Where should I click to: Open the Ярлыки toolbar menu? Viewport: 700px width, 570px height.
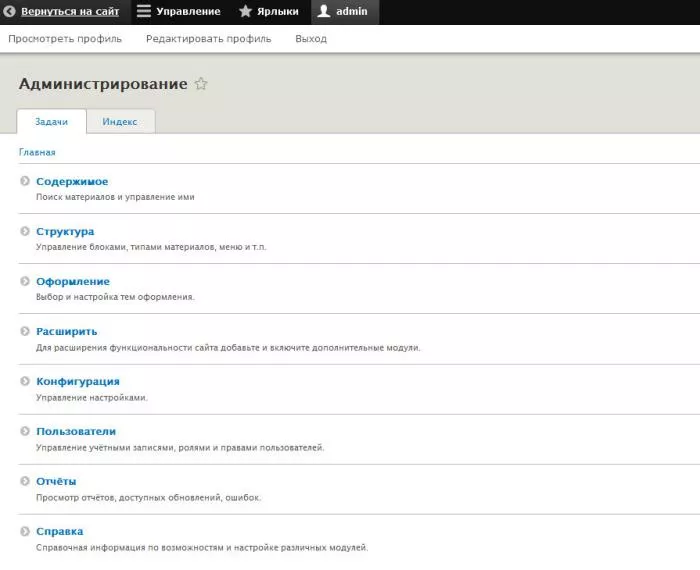[x=278, y=12]
